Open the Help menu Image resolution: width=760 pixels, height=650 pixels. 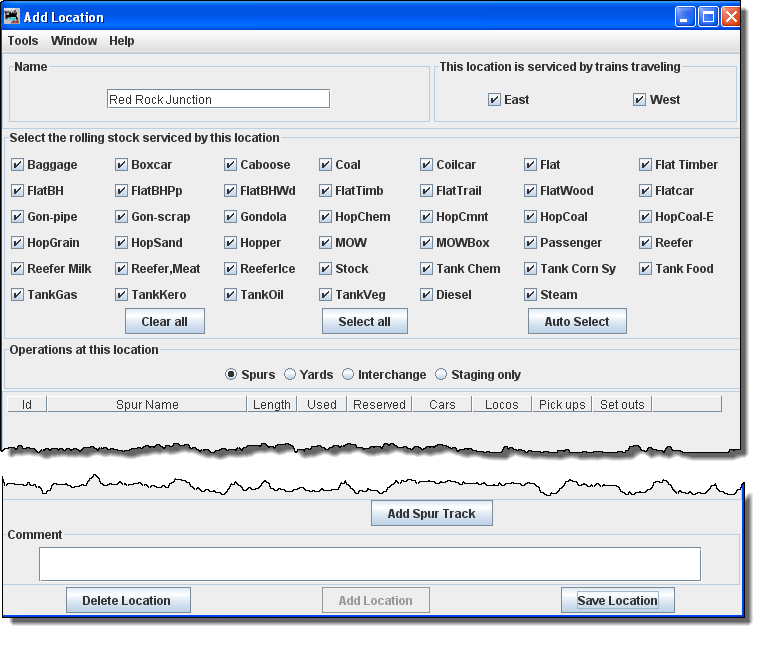coord(122,41)
